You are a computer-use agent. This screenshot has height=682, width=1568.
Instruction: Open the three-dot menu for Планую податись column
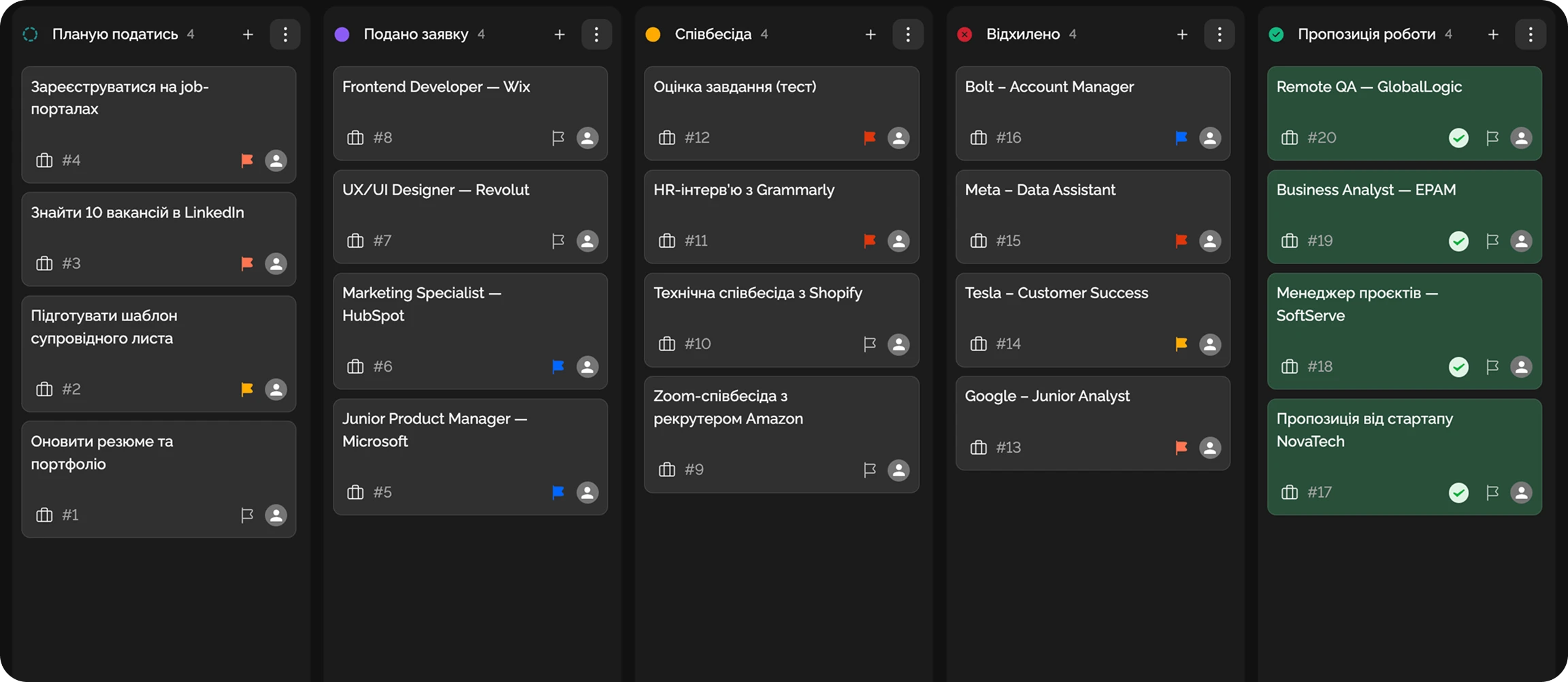click(x=285, y=35)
